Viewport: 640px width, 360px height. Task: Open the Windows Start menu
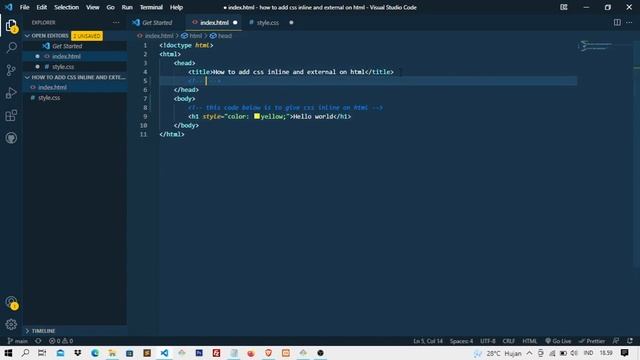8,353
